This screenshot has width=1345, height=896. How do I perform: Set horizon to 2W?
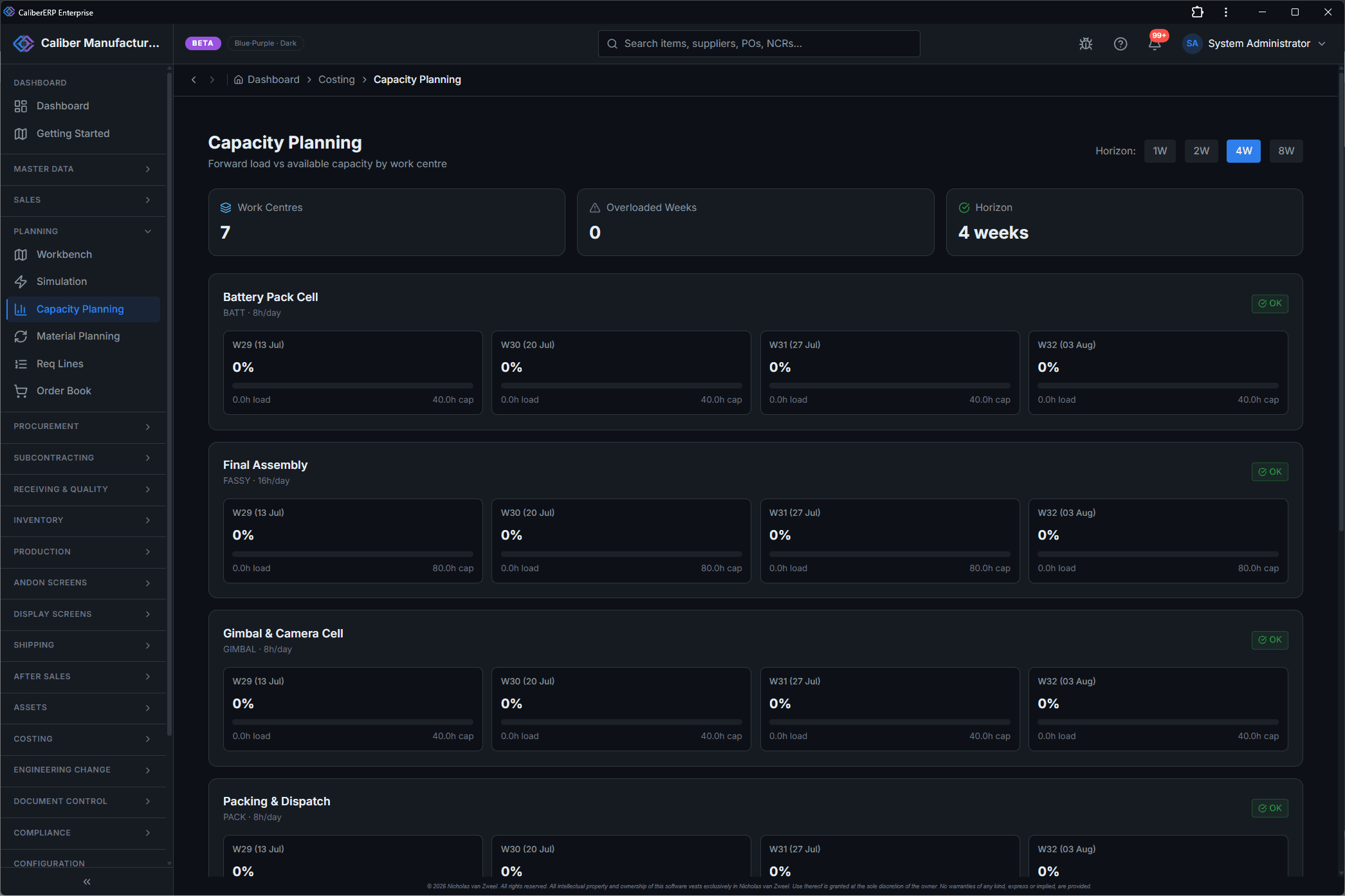[1202, 151]
